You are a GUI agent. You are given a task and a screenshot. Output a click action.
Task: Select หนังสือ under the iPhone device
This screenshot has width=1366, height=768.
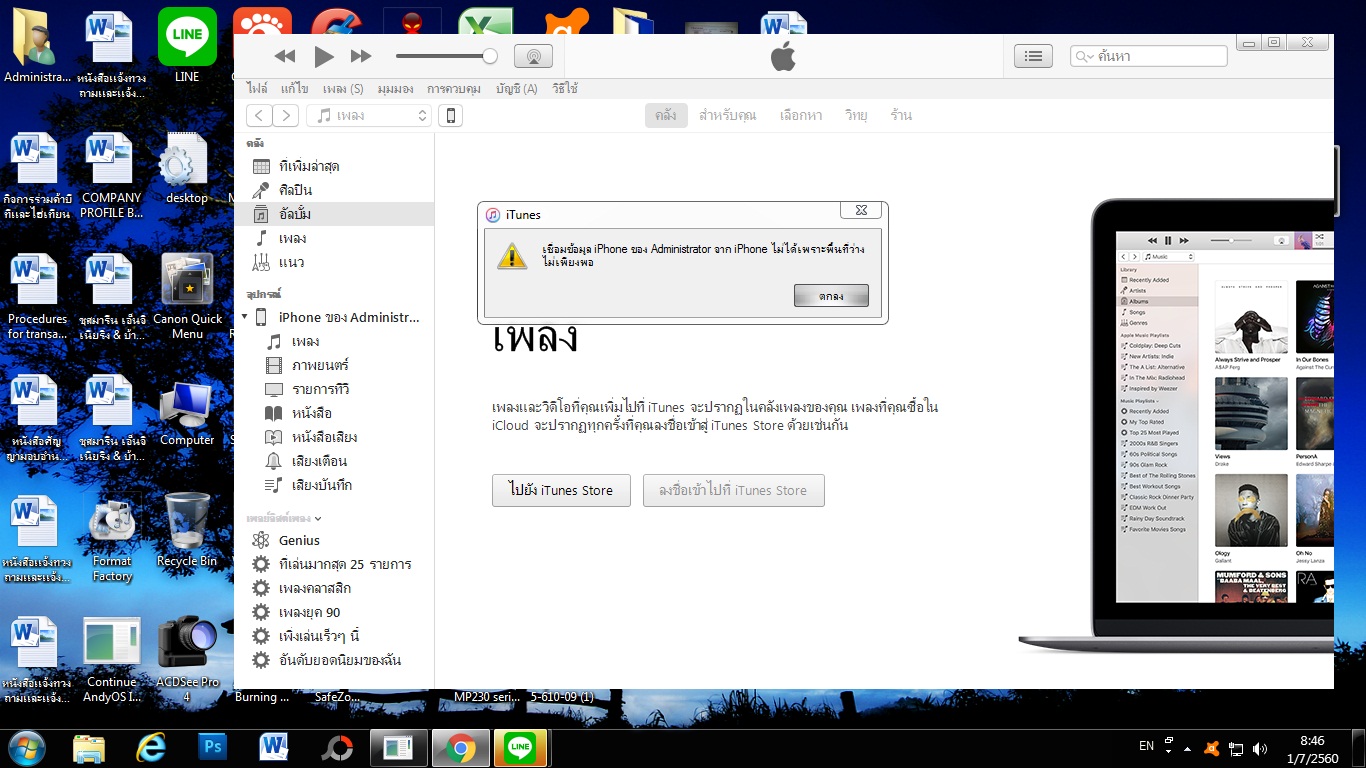[x=335, y=413]
